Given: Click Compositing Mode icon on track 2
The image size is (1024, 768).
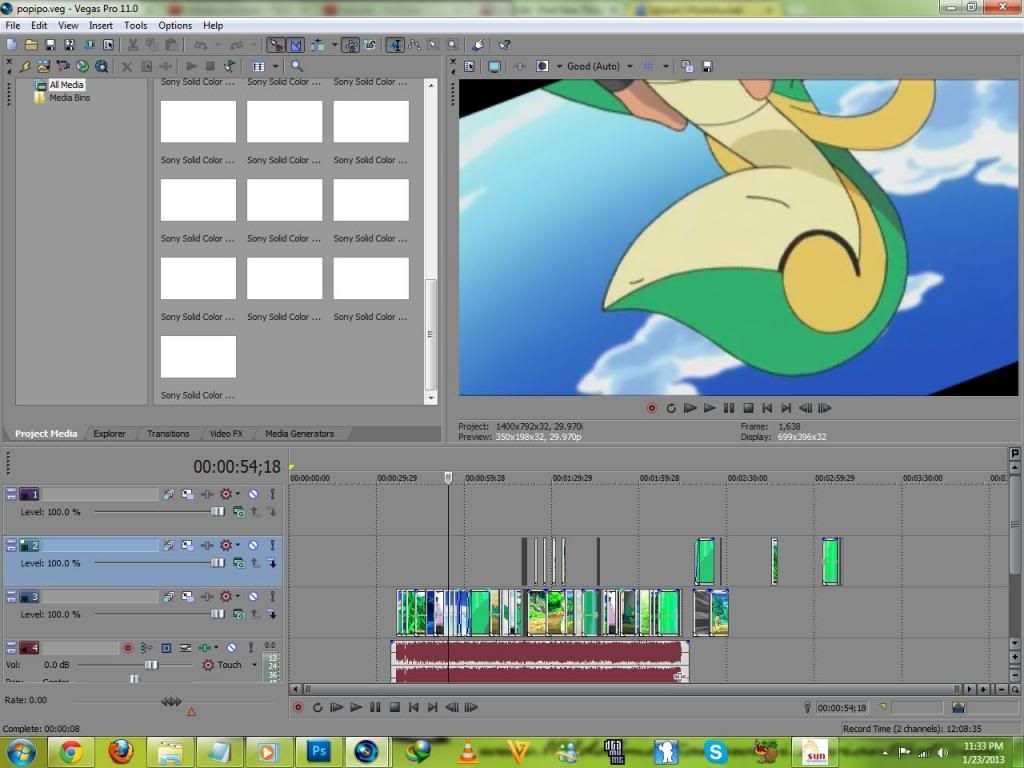Looking at the screenshot, I should pos(239,563).
